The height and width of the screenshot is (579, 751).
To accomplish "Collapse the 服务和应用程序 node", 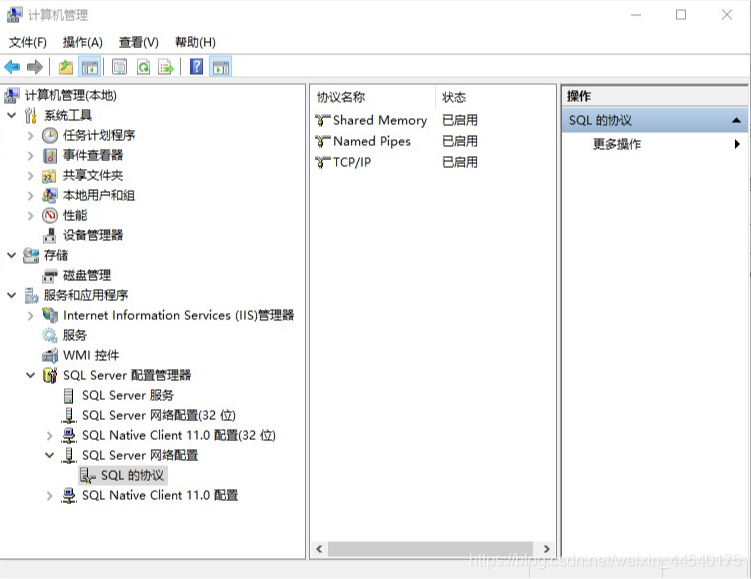I will coord(11,295).
